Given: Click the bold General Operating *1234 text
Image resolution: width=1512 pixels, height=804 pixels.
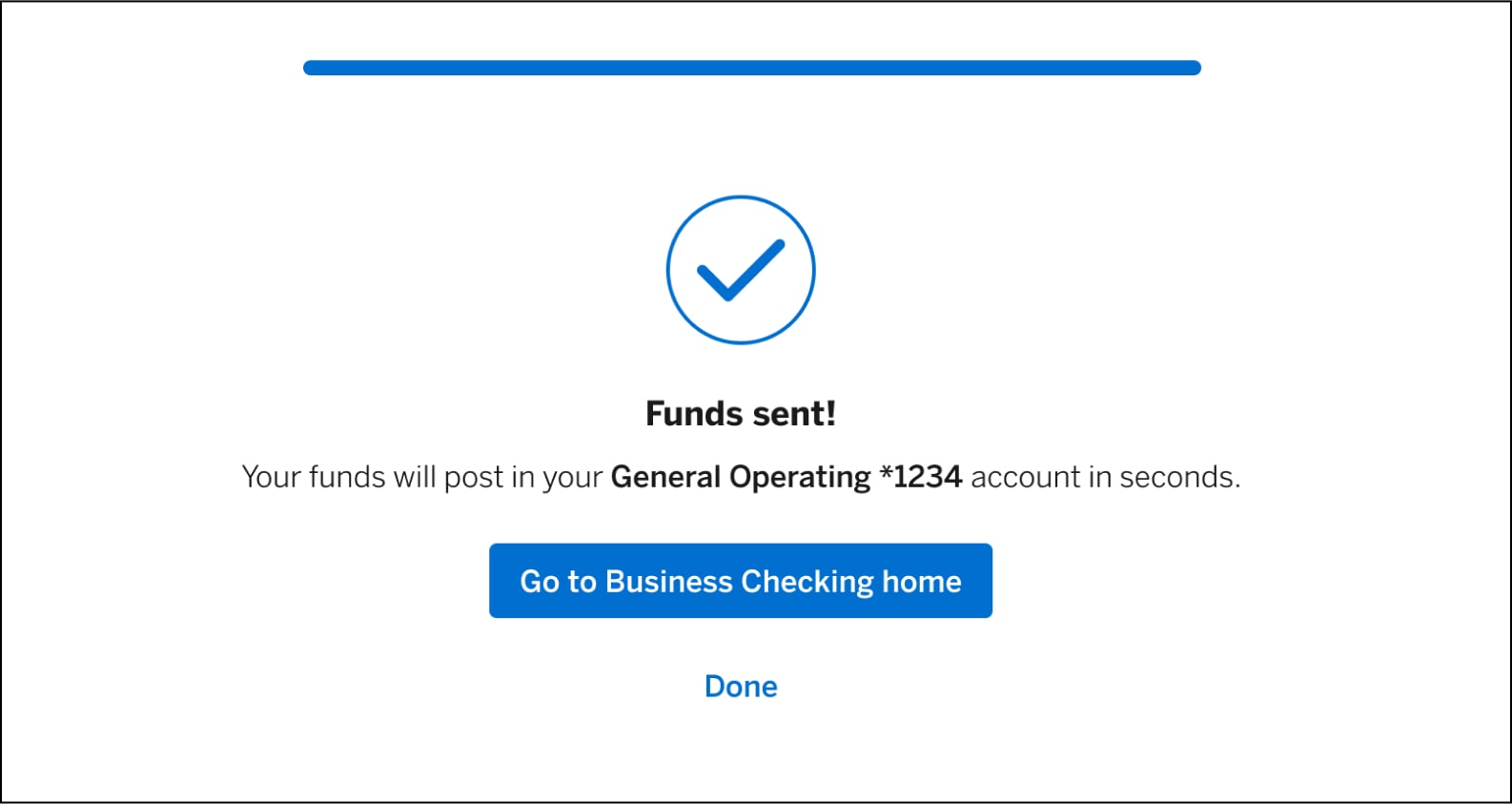Looking at the screenshot, I should coord(787,477).
